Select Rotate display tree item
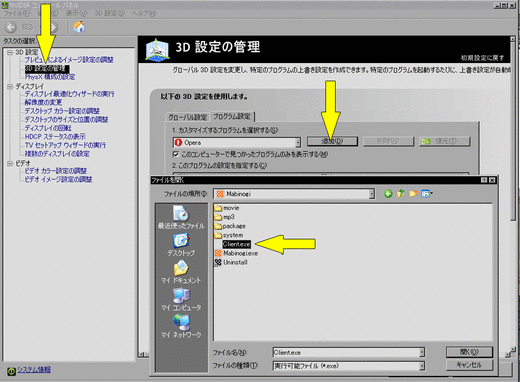The image size is (520, 382). [48, 128]
